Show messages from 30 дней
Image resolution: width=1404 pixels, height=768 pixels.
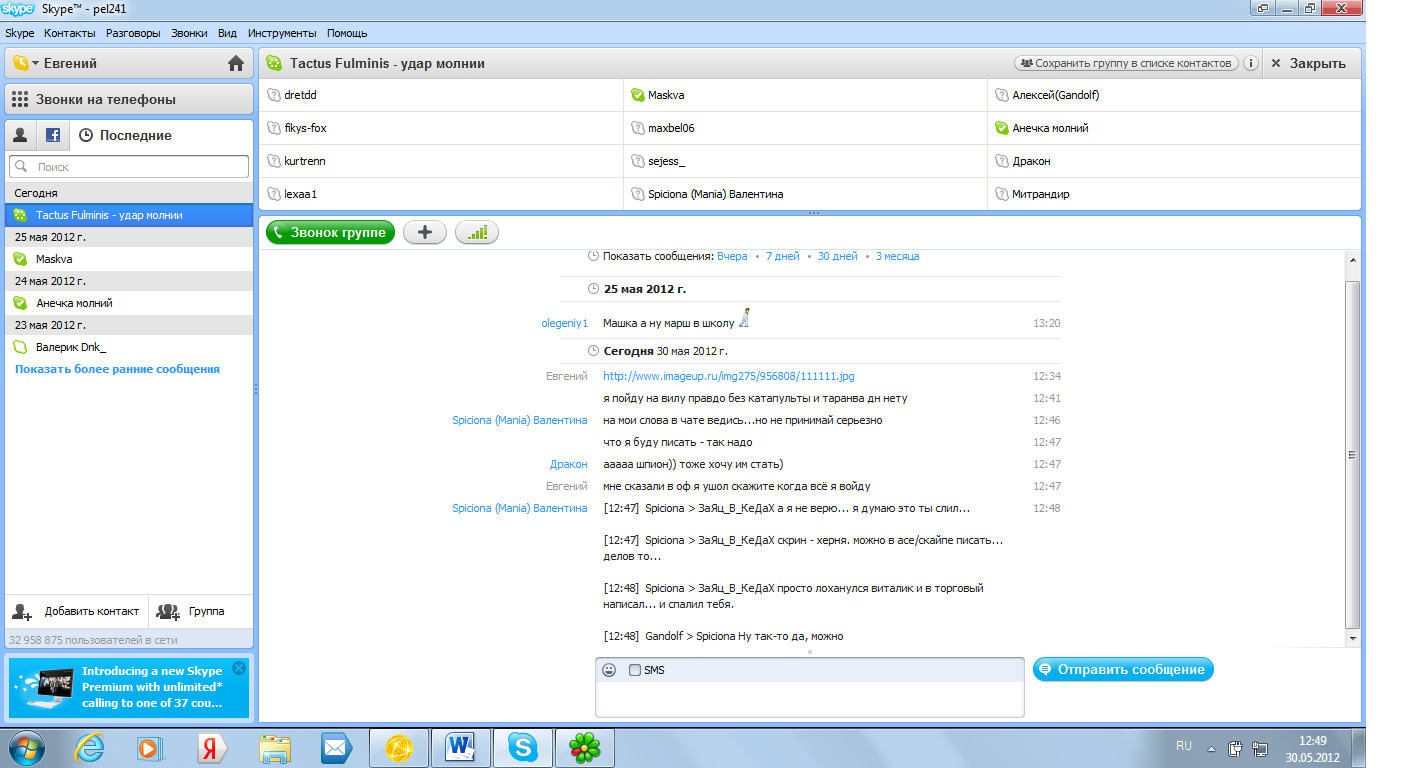click(838, 256)
